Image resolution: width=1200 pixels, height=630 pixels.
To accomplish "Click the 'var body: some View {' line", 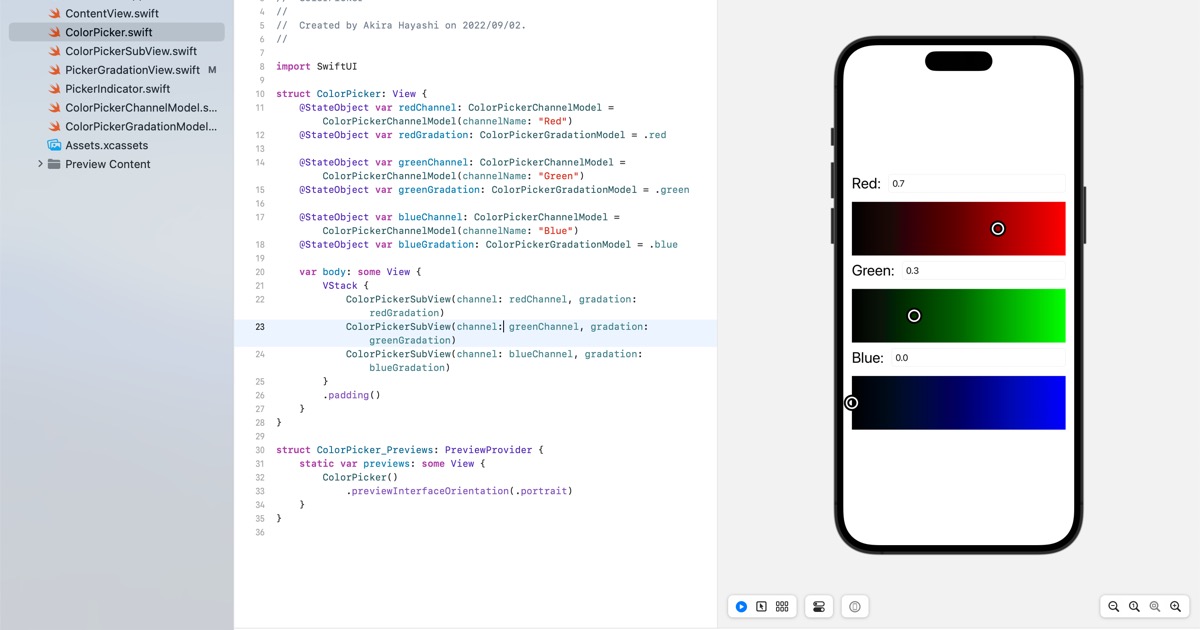I will (360, 272).
